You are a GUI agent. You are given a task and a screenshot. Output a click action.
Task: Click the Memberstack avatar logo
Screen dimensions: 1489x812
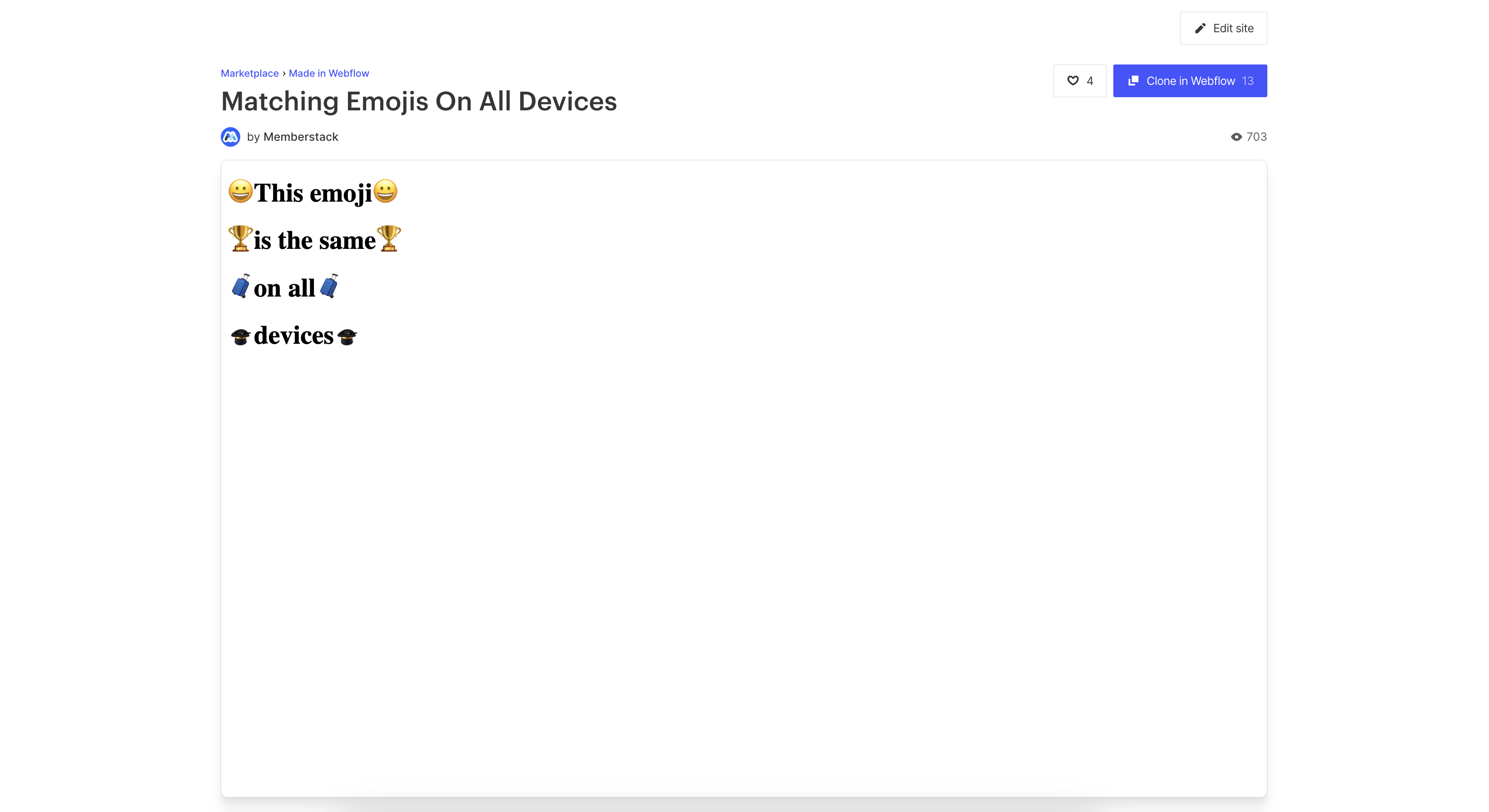coord(231,137)
